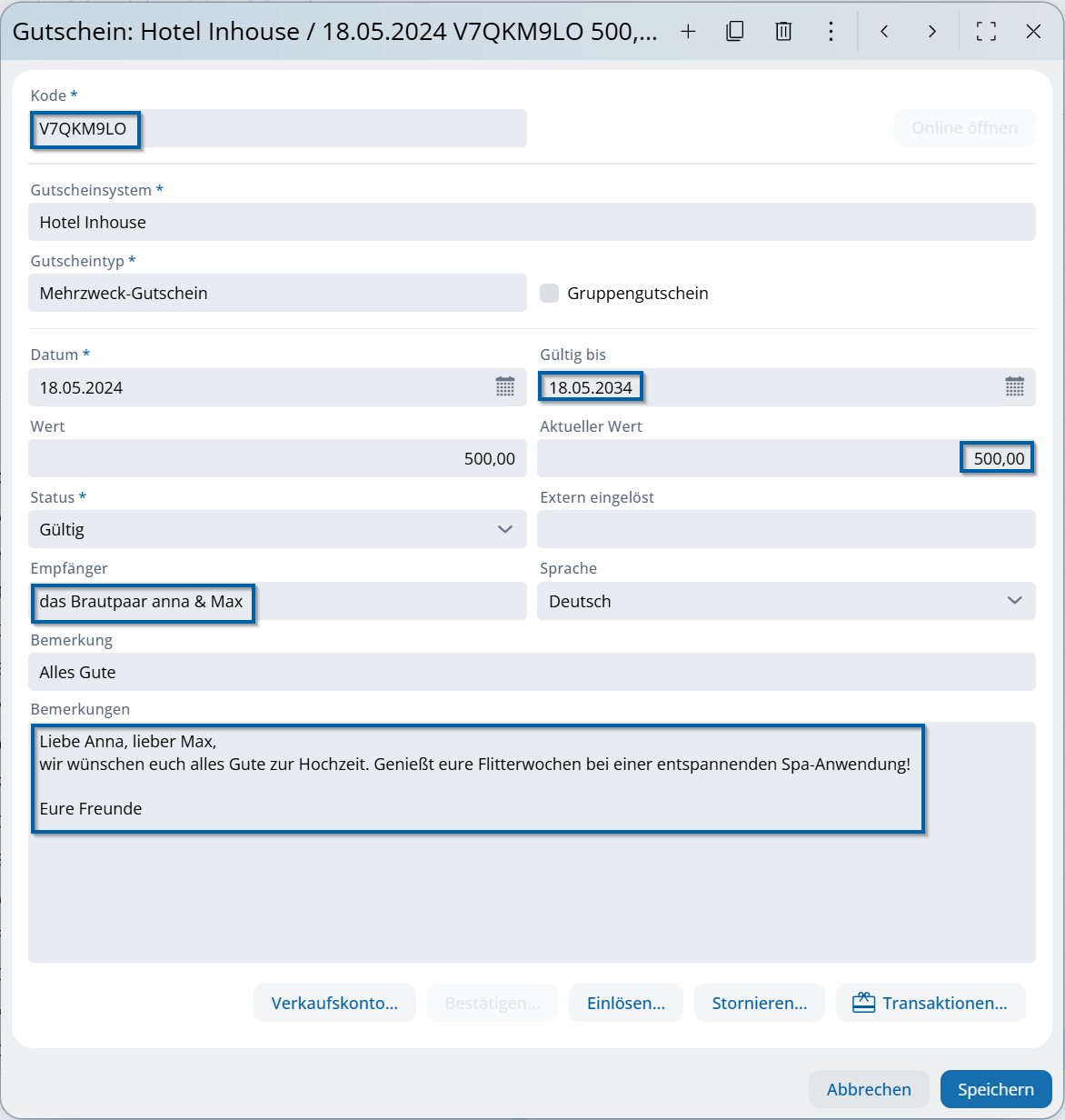Image resolution: width=1065 pixels, height=1120 pixels.
Task: Expand the Sprache dropdown
Action: click(1014, 601)
